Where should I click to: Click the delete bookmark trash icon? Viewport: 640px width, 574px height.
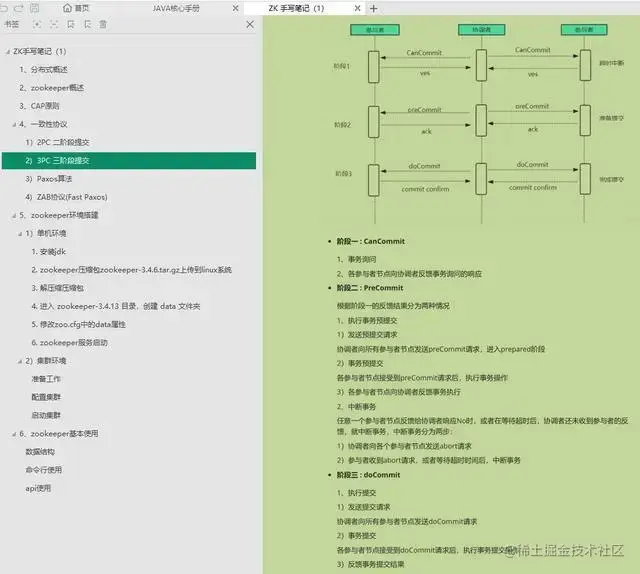pyautogui.click(x=103, y=24)
